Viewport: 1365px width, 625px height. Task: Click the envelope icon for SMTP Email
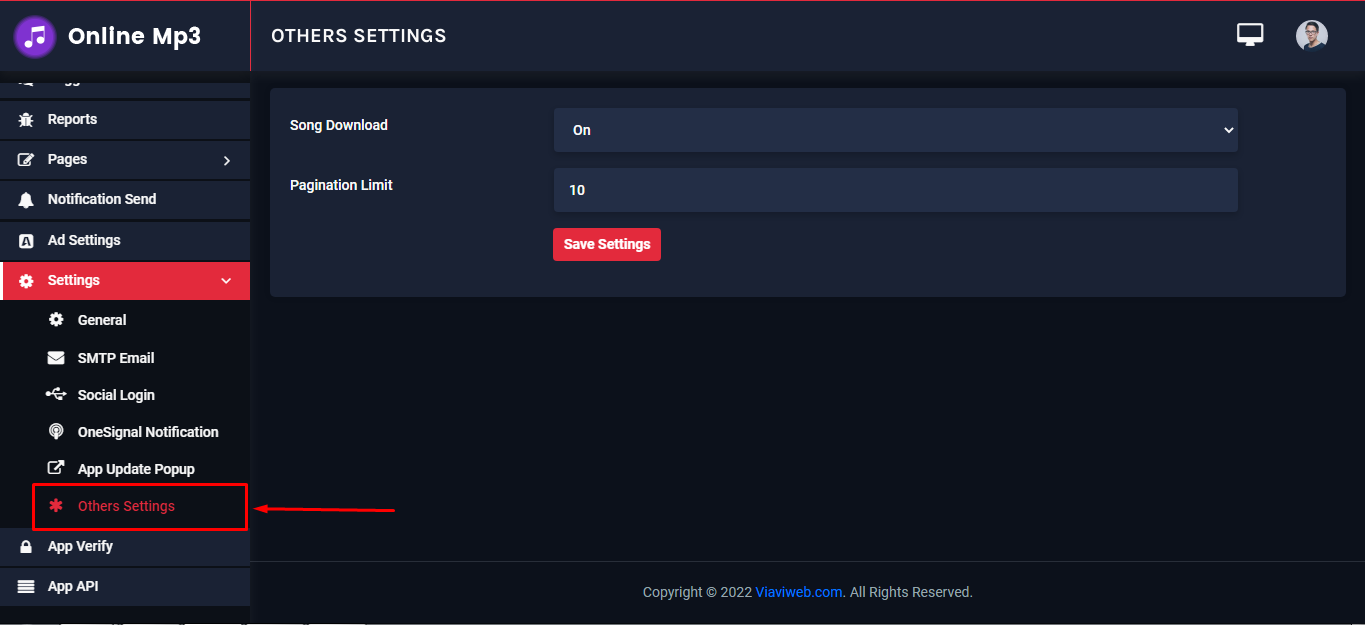point(56,358)
